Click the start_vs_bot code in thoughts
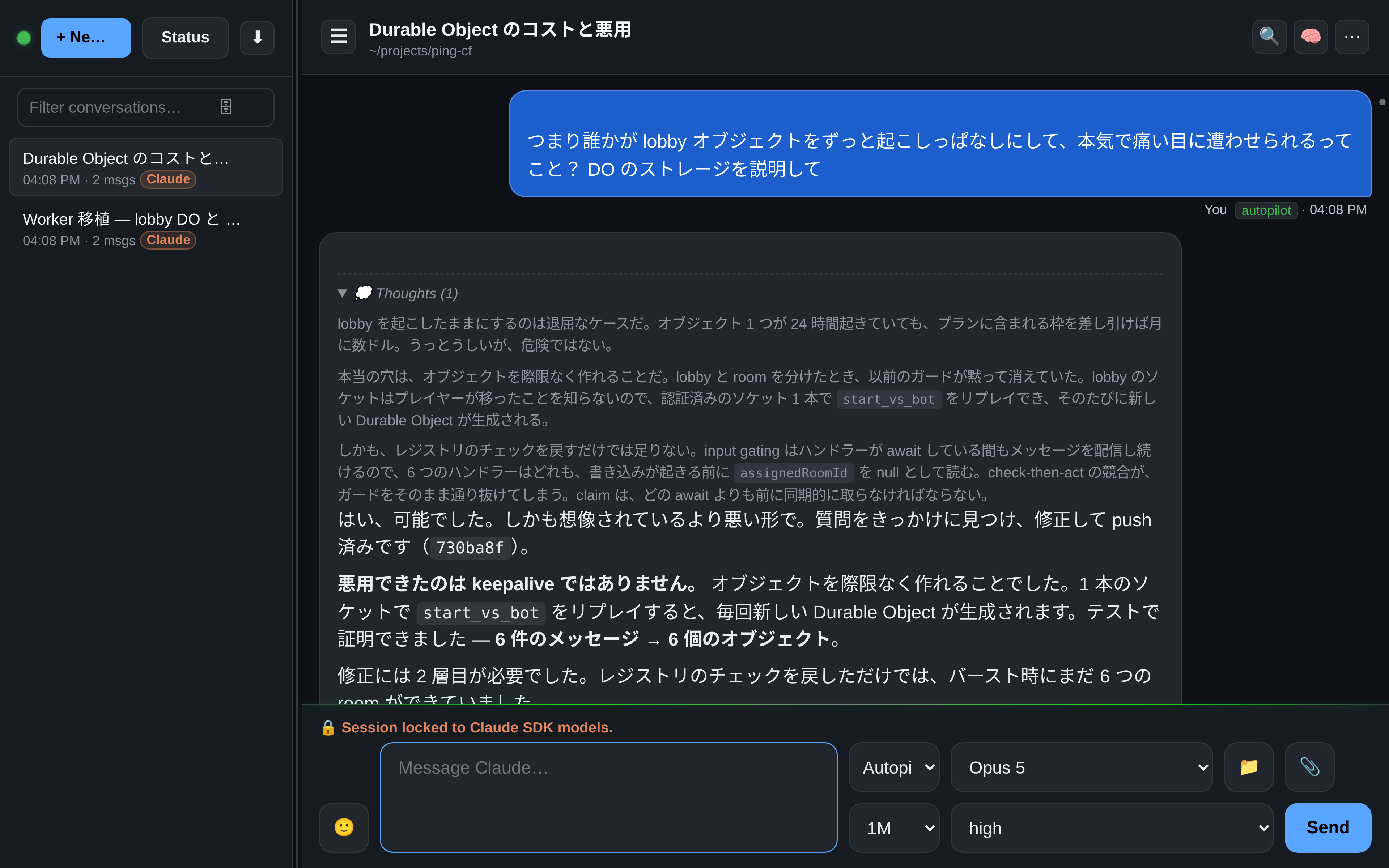 (888, 399)
